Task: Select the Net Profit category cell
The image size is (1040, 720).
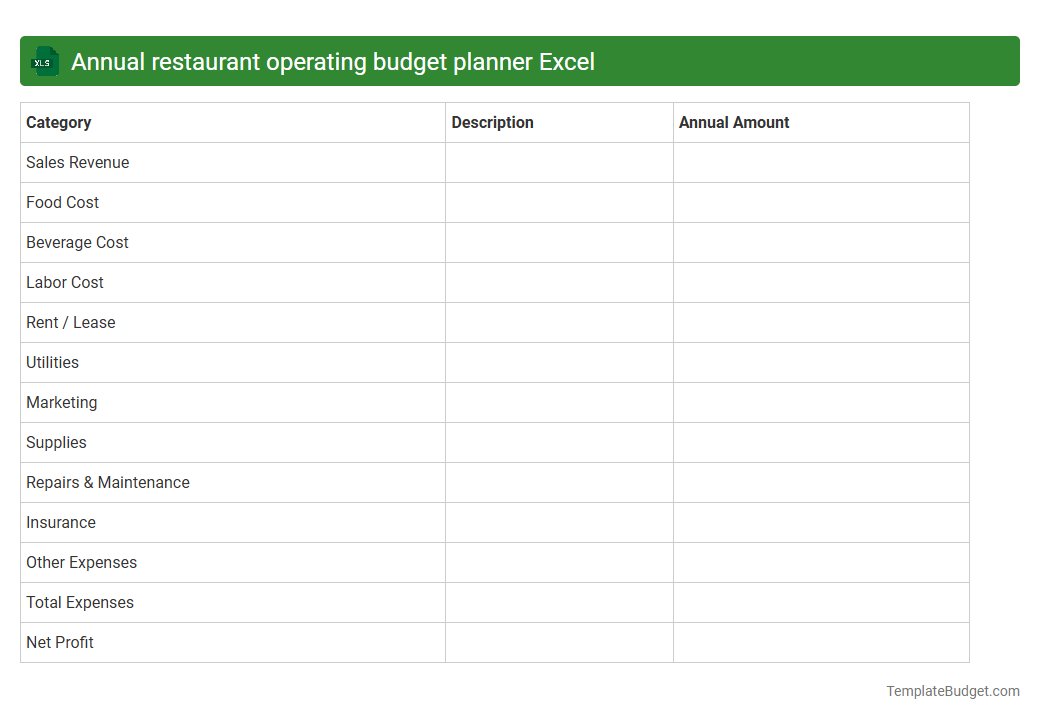Action: tap(59, 642)
